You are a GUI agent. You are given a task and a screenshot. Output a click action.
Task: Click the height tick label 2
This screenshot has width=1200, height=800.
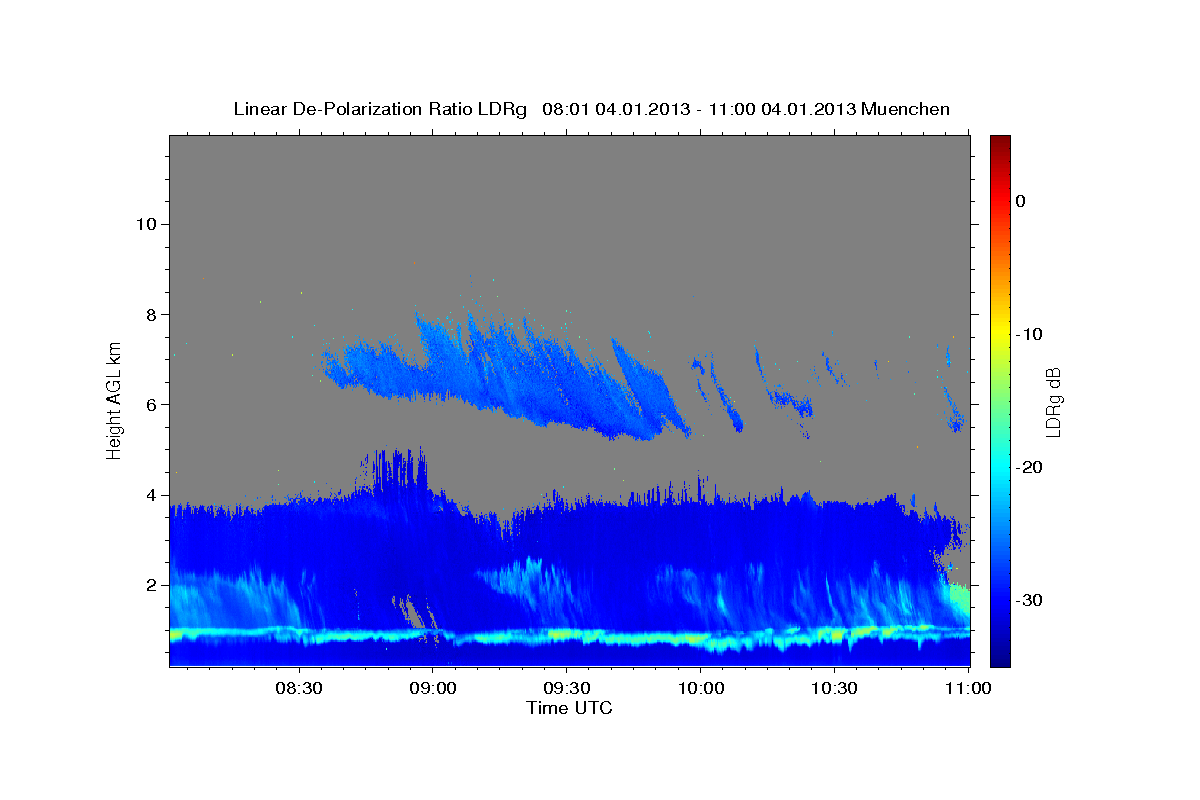click(151, 585)
